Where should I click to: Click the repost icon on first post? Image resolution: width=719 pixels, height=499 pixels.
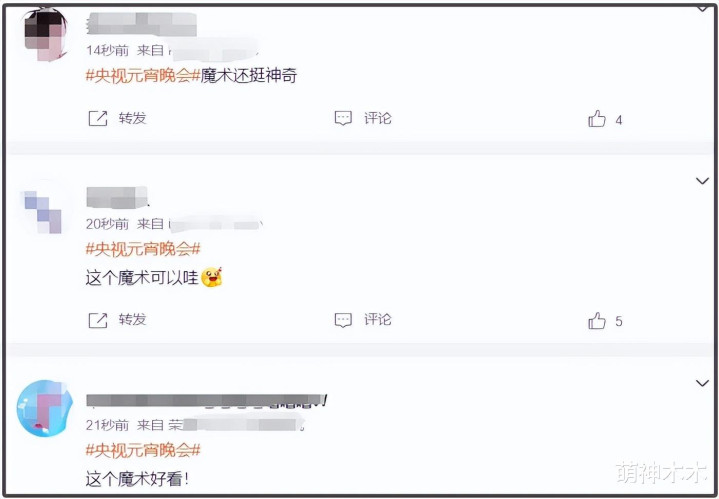coord(98,118)
